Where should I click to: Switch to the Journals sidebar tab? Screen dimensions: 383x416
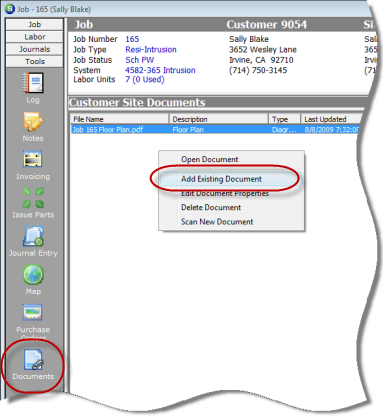pyautogui.click(x=35, y=49)
